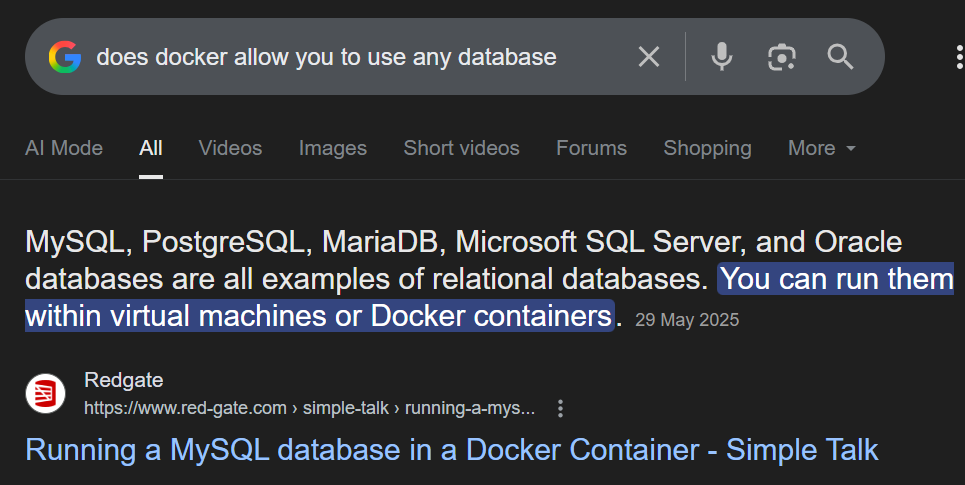The height and width of the screenshot is (485, 965).
Task: Open three-dot menu beside Redgate result
Action: [561, 408]
